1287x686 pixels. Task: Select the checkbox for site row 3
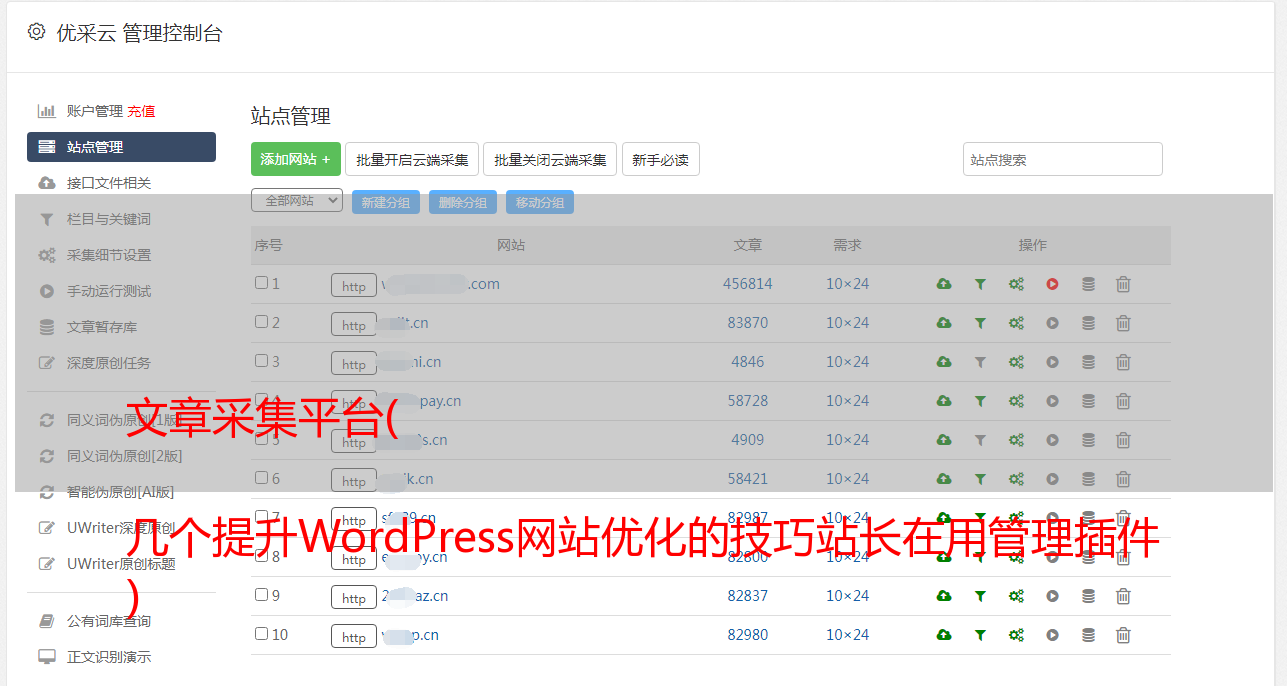[x=261, y=361]
